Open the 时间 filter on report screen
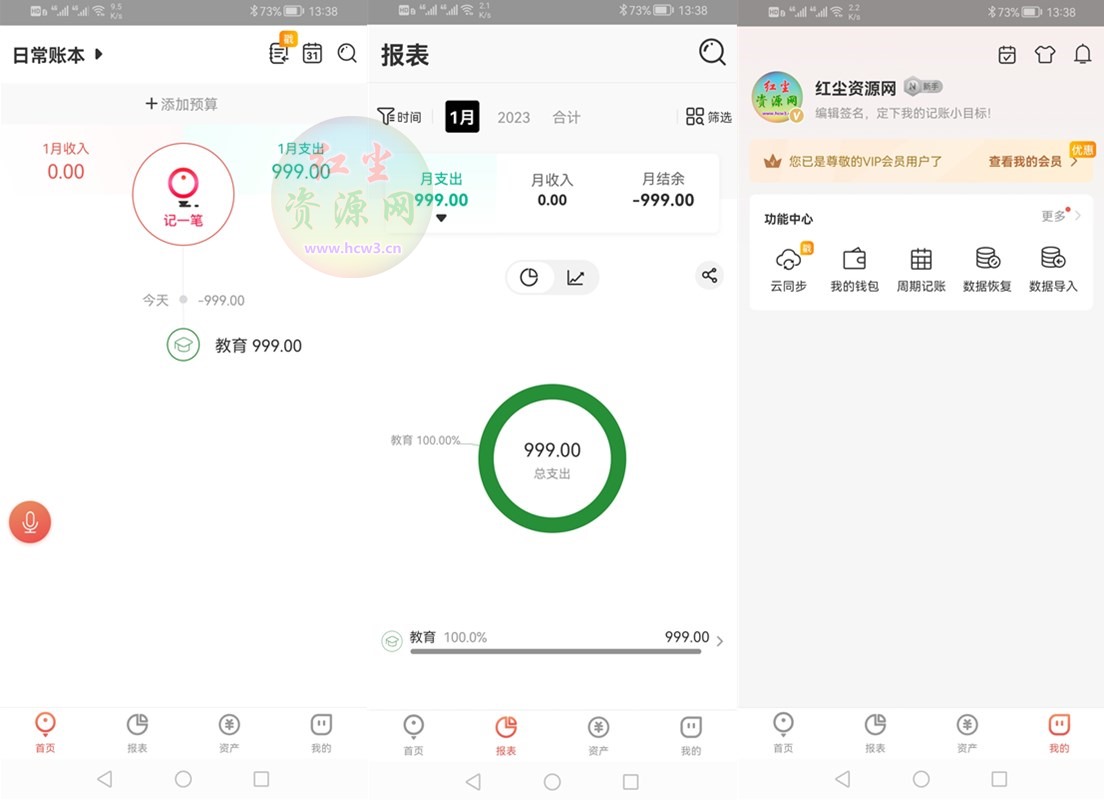The image size is (1104, 800). [x=399, y=117]
